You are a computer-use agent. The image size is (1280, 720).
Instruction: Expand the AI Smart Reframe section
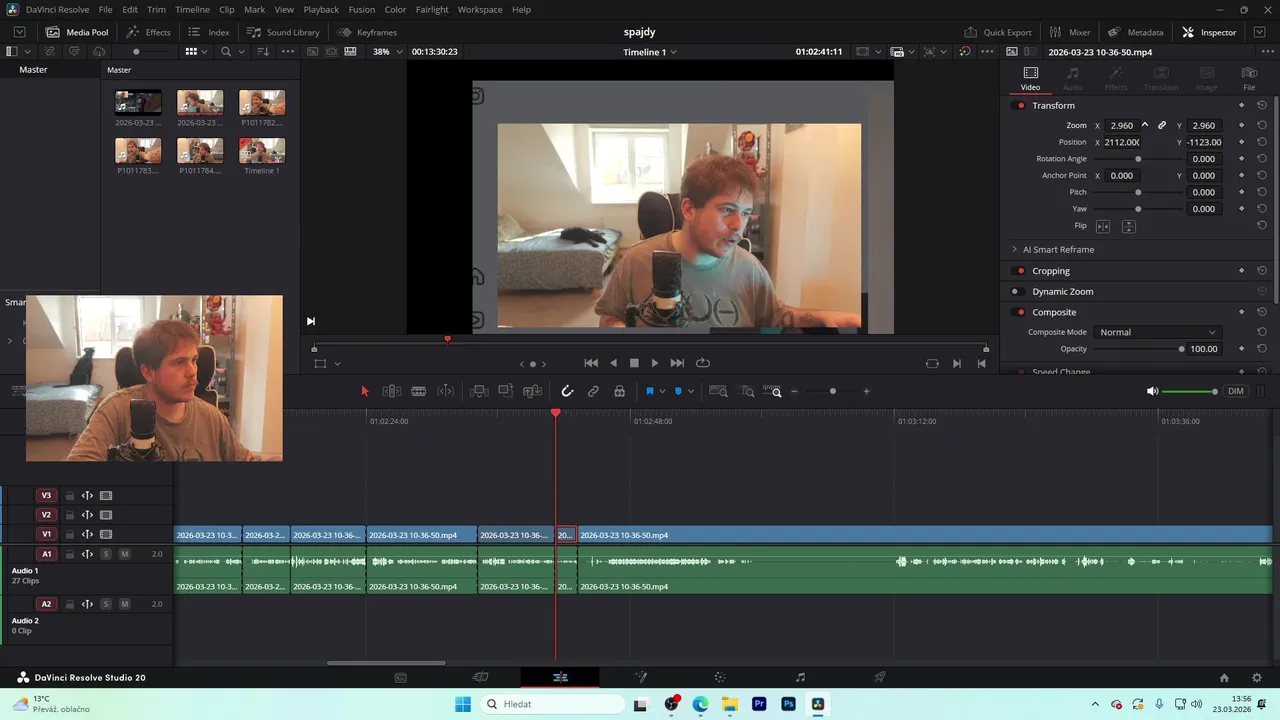(1054, 249)
